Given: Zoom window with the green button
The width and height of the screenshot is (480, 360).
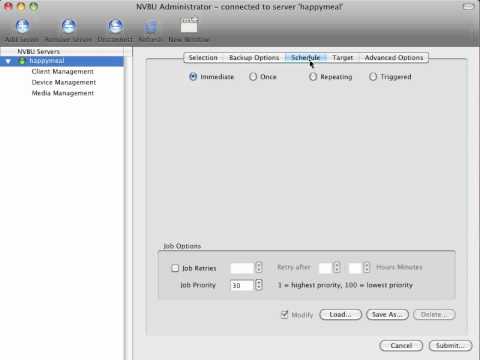Looking at the screenshot, I should coord(33,6).
